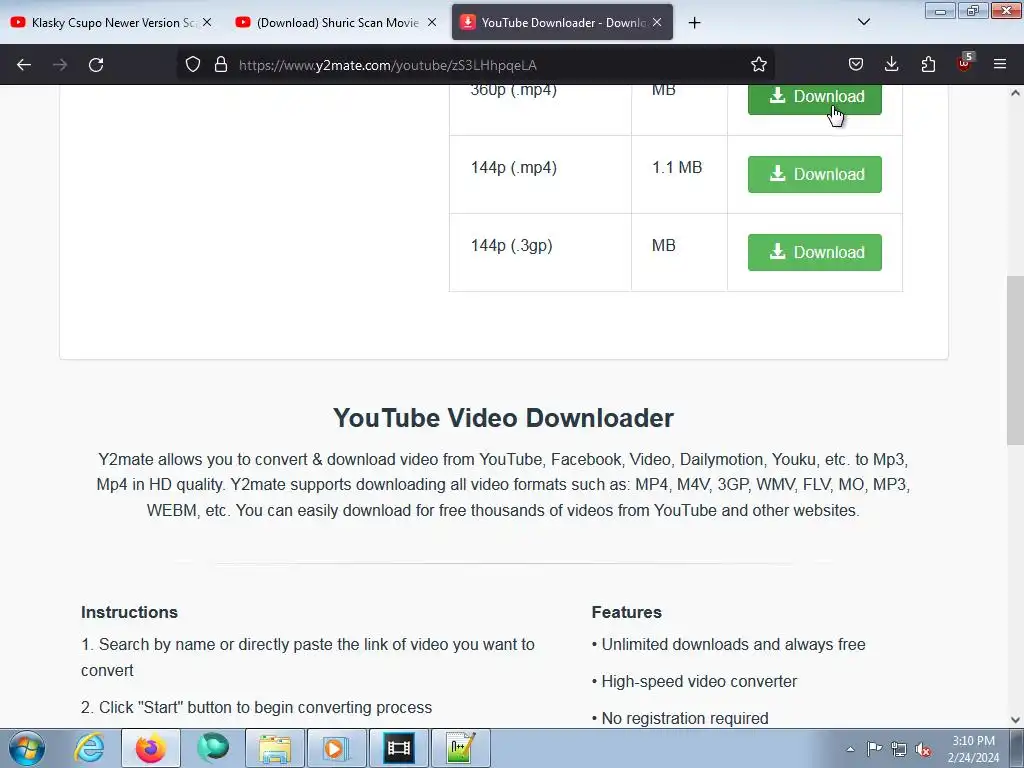
Task: Launch Internet Explorer from taskbar
Action: [x=89, y=748]
